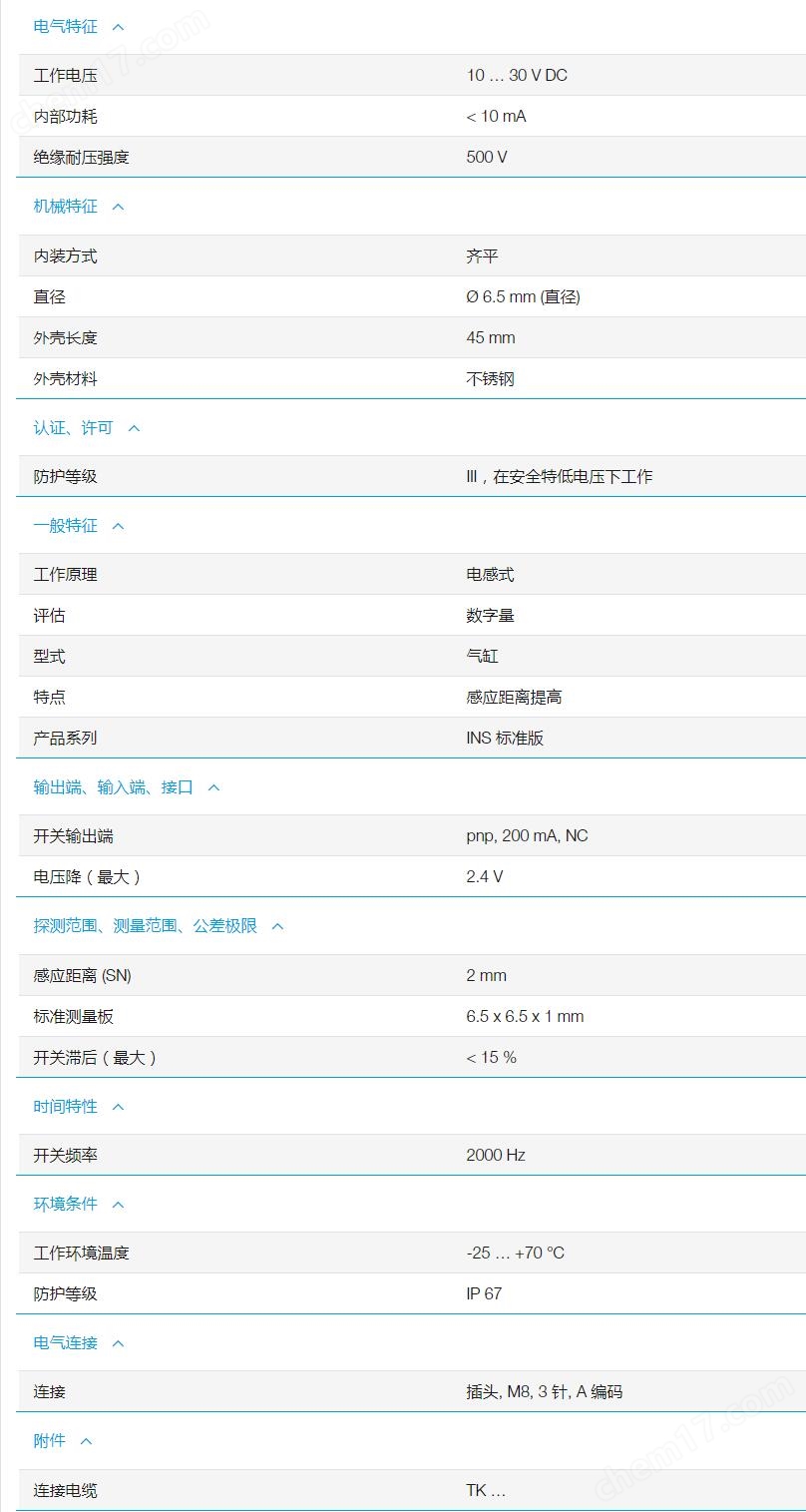The height and width of the screenshot is (1512, 806).
Task: Click the 环境条件 section heading
Action: coord(66,1205)
